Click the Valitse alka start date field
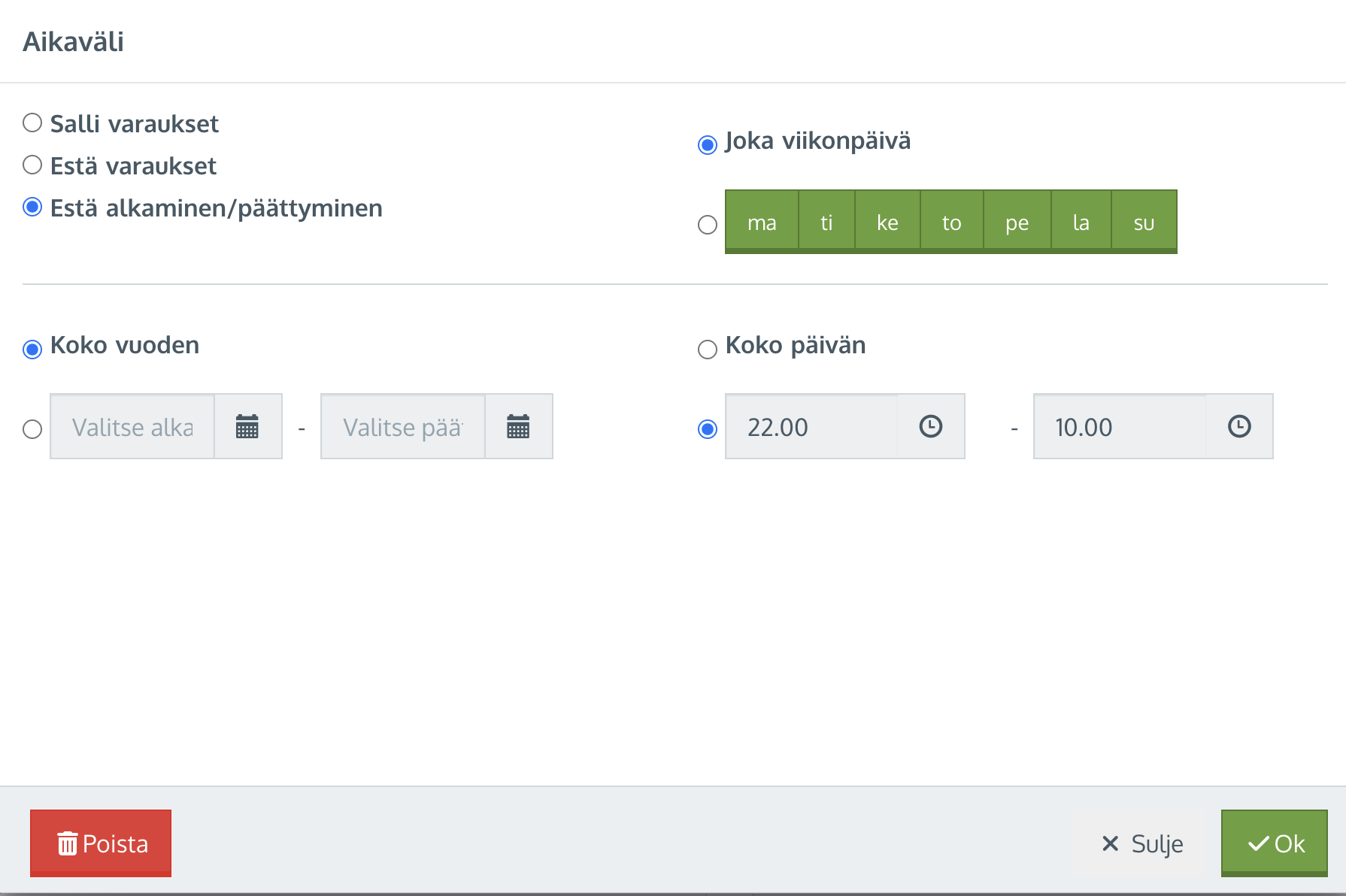Image resolution: width=1346 pixels, height=896 pixels. click(132, 426)
